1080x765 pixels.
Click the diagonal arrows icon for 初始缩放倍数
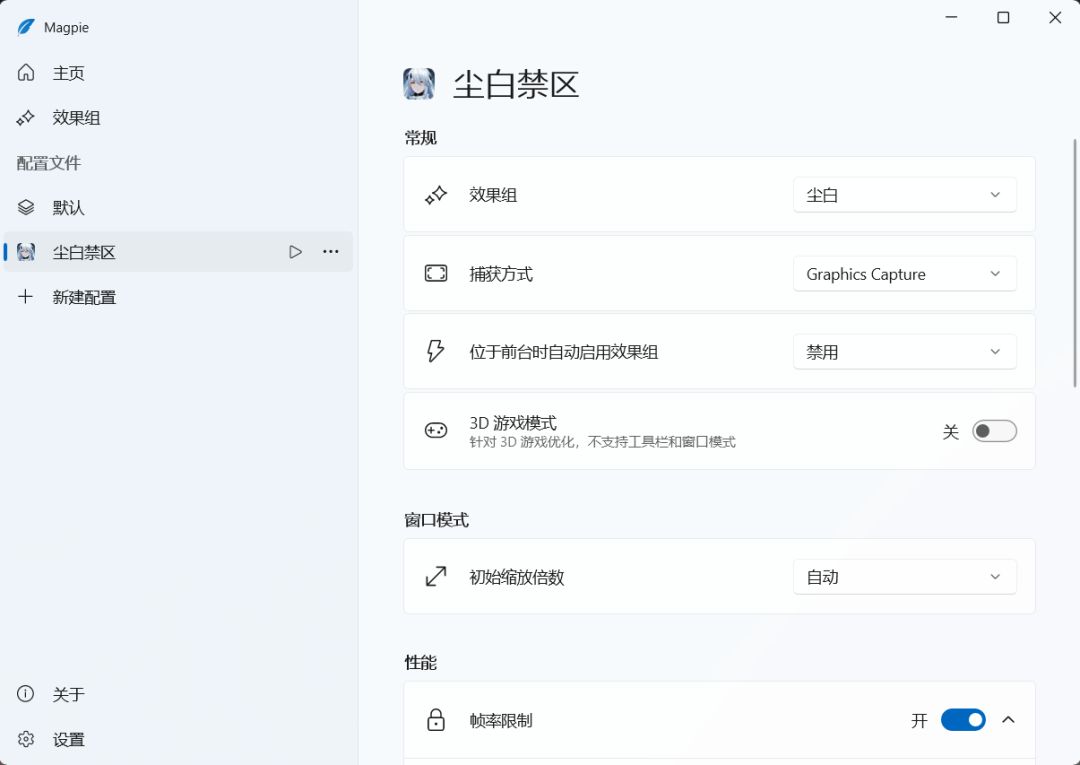pos(435,576)
